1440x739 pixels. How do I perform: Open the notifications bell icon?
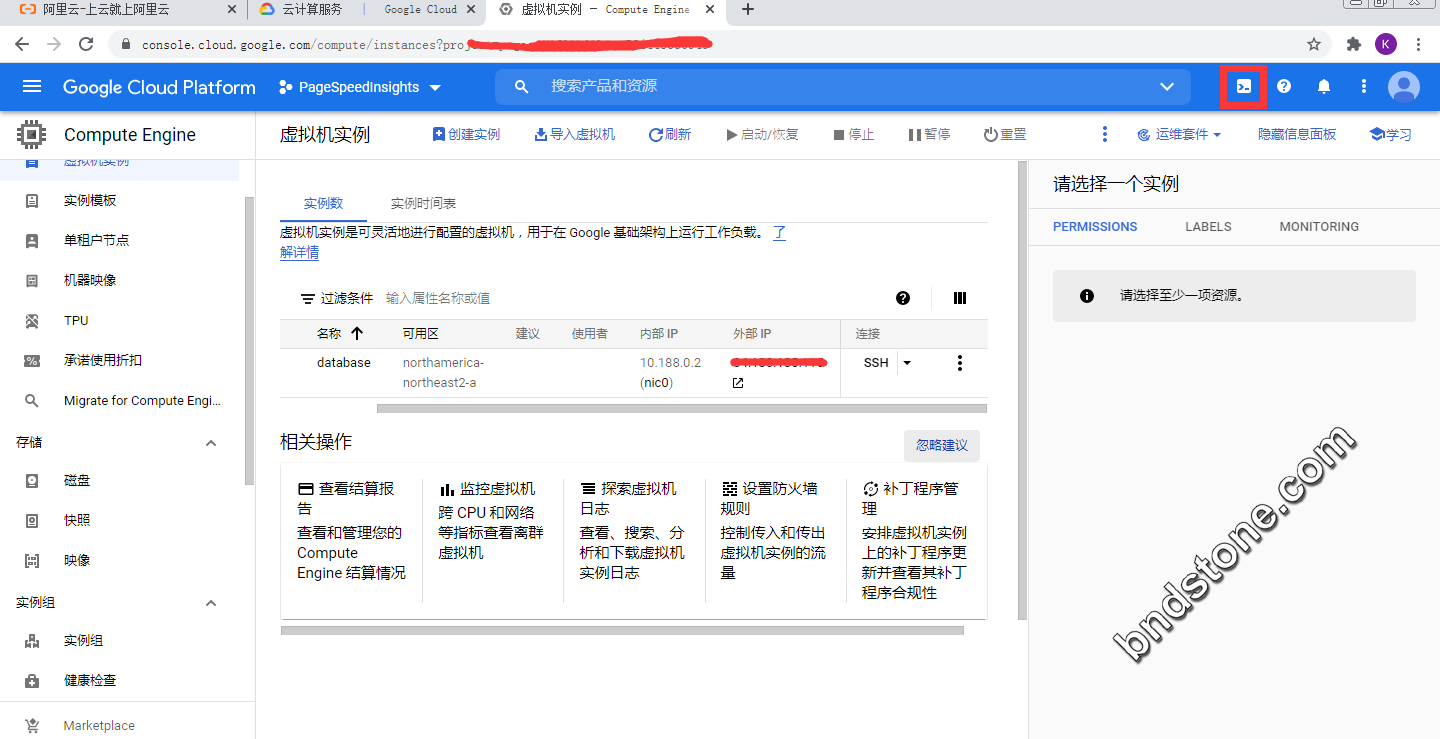point(1324,87)
